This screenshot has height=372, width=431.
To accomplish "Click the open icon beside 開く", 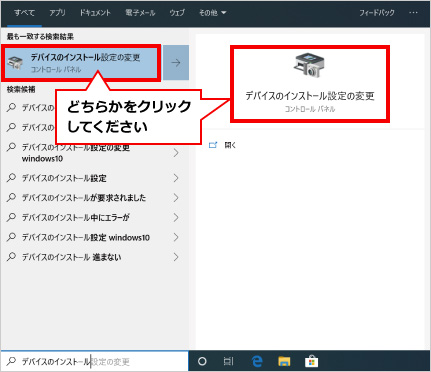I will 213,145.
